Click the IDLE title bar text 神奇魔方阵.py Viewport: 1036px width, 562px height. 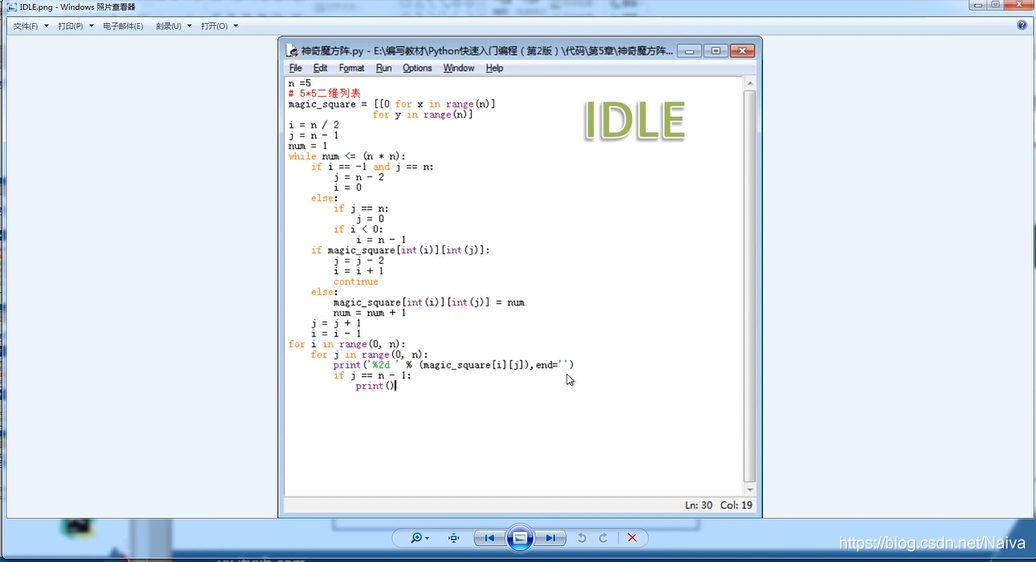[x=332, y=51]
